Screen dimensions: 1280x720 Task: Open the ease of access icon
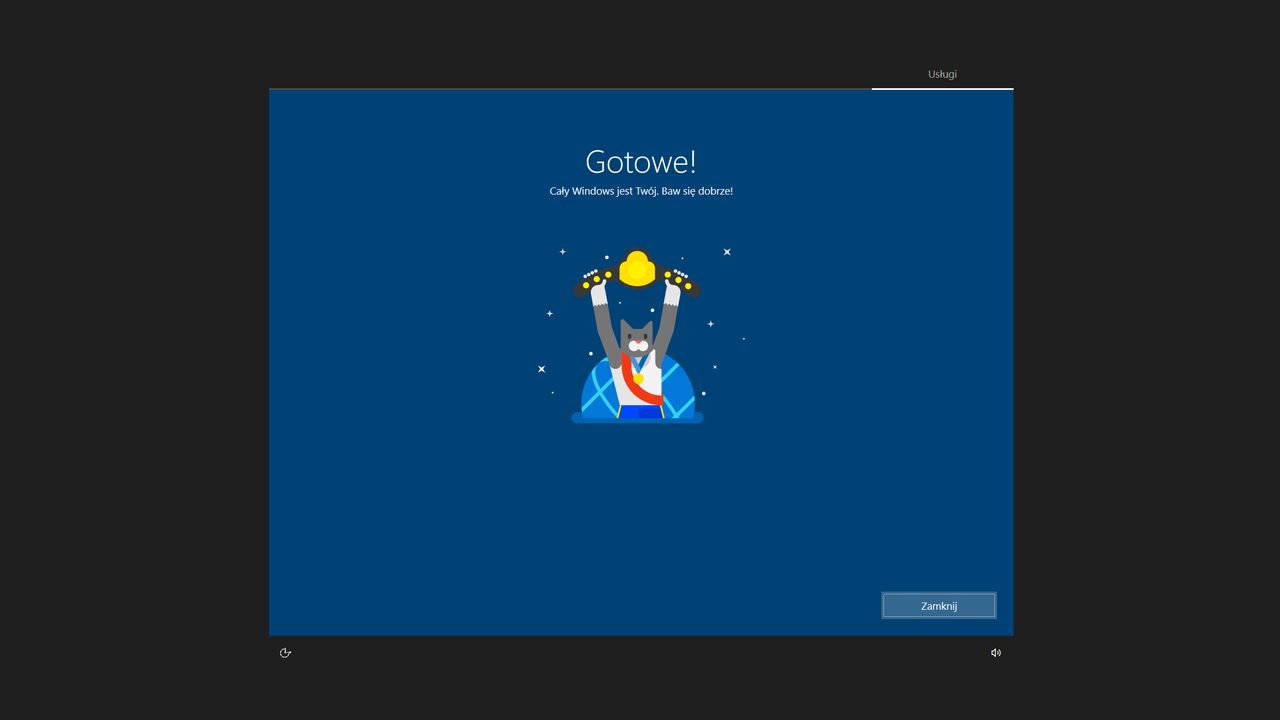pyautogui.click(x=285, y=653)
